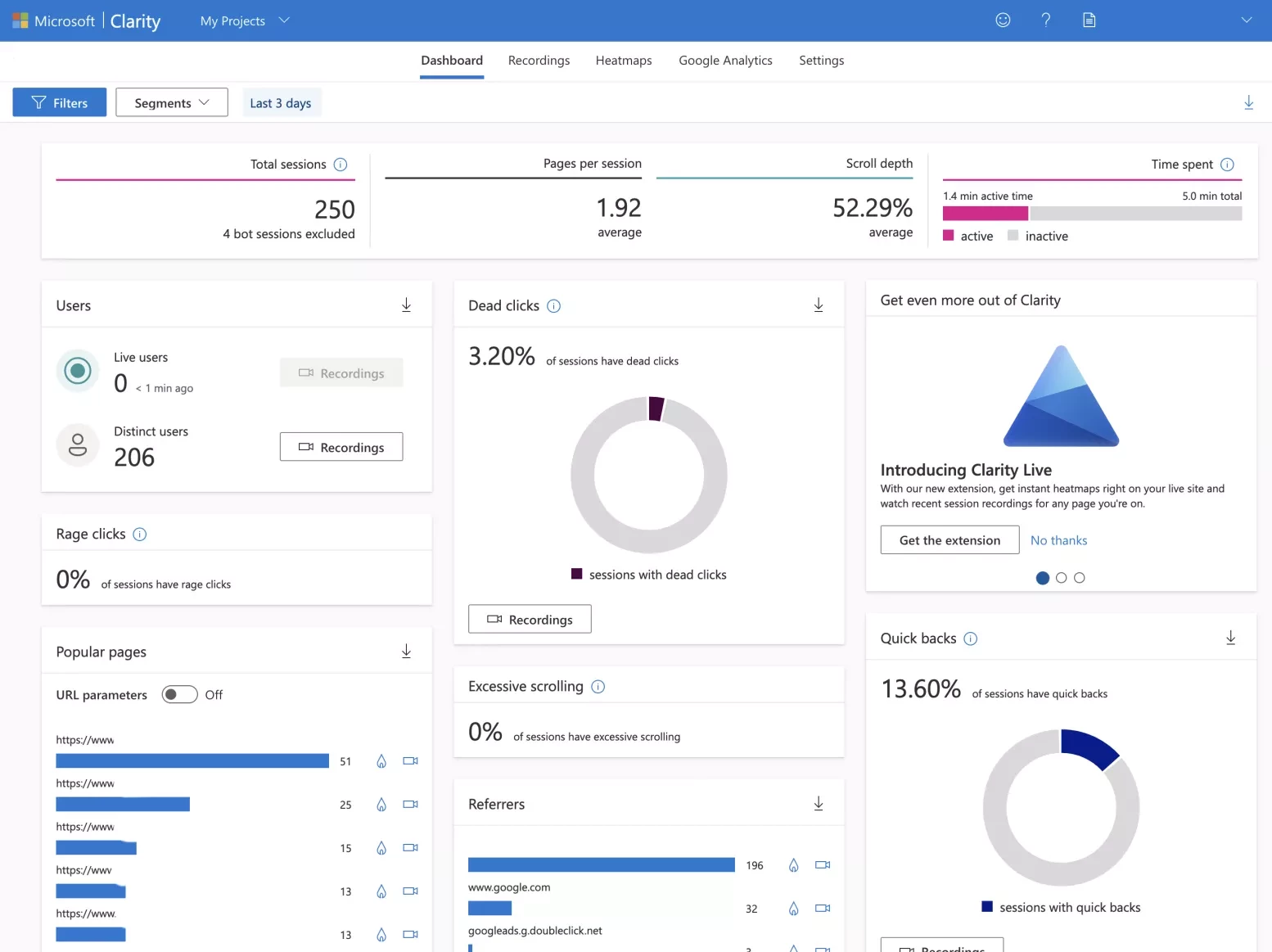The width and height of the screenshot is (1272, 952).
Task: Open the help question mark icon
Action: (x=1045, y=20)
